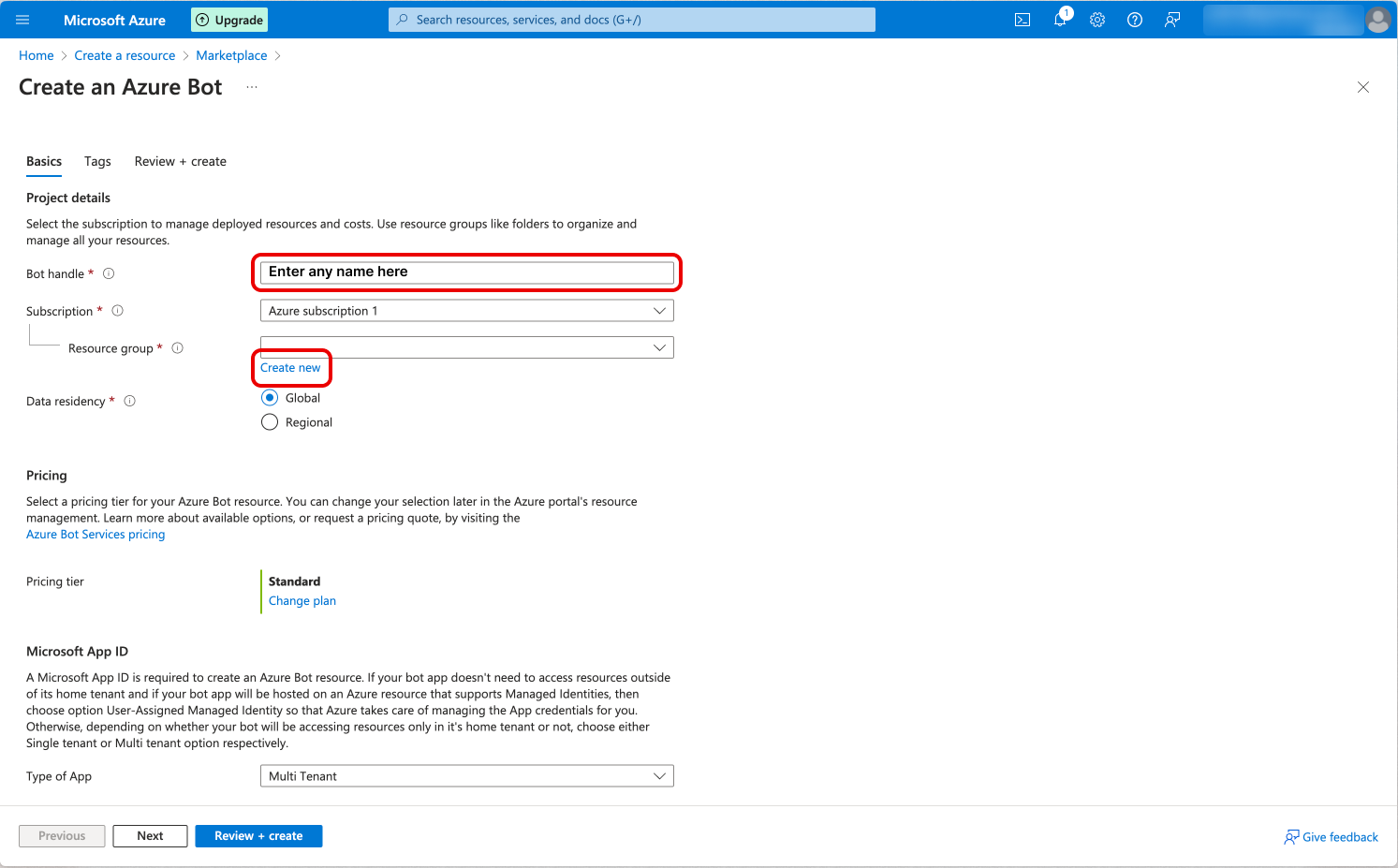Go to Create a resource breadcrumb
The image size is (1398, 868).
[x=125, y=55]
